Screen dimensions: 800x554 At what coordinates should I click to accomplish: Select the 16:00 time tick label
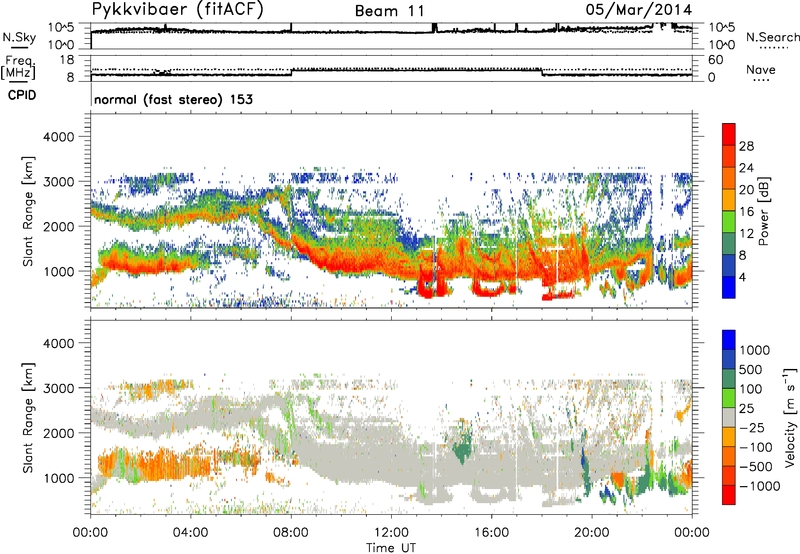pyautogui.click(x=491, y=533)
